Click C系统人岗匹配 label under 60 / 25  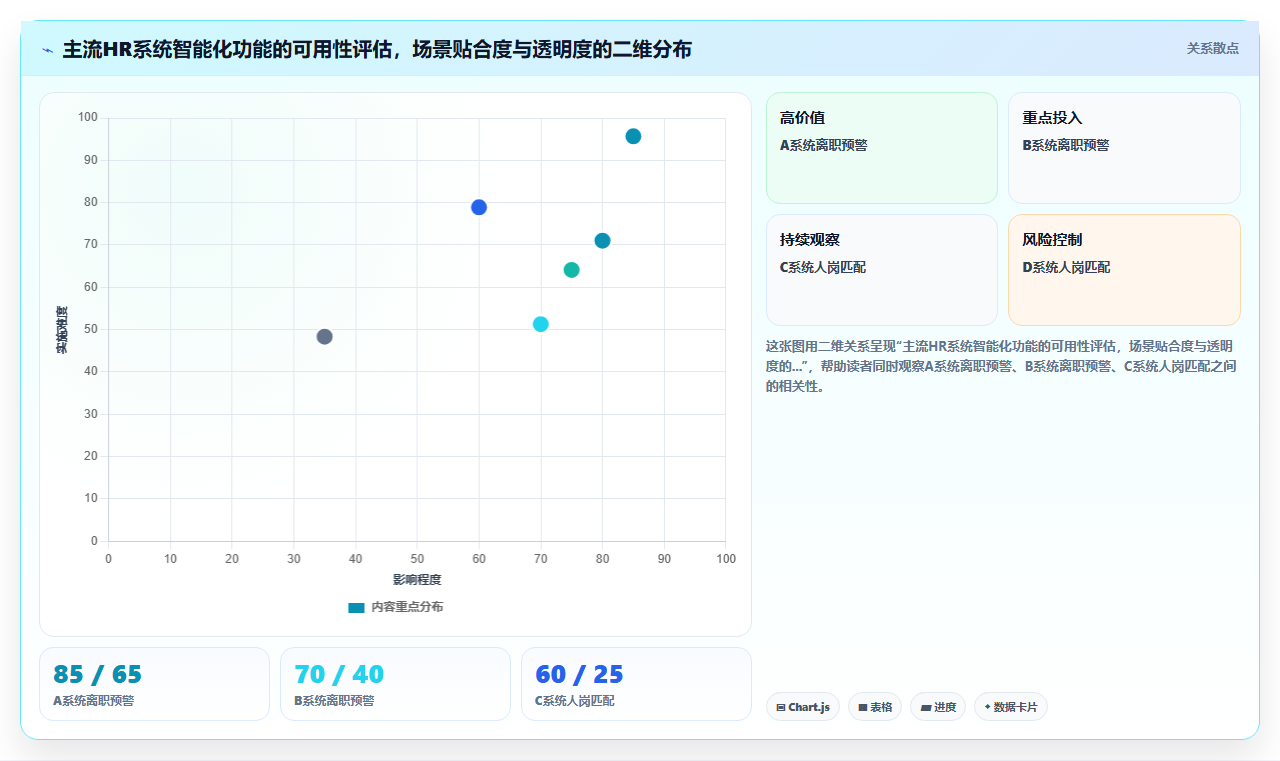(x=575, y=701)
